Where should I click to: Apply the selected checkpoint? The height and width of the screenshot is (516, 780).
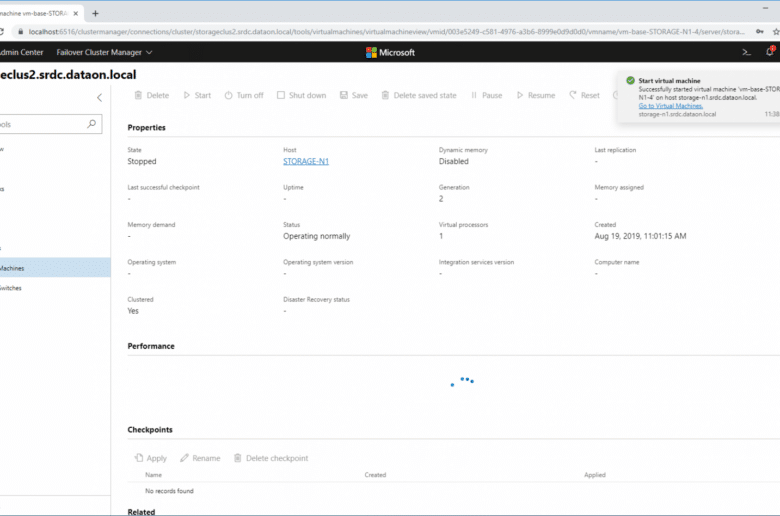[151, 458]
